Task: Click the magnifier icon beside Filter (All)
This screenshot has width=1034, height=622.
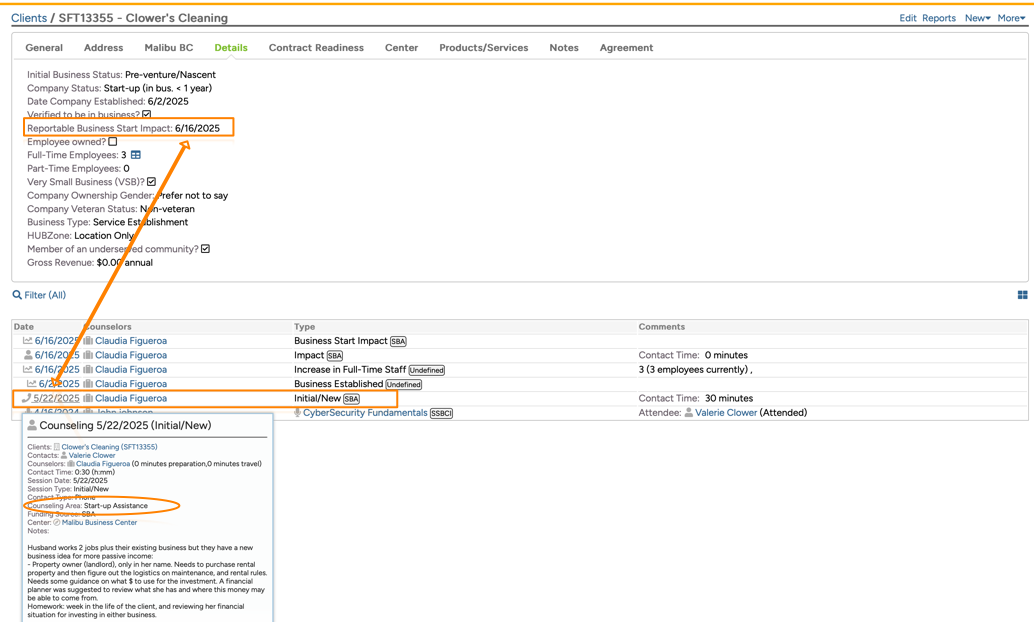Action: tap(17, 295)
